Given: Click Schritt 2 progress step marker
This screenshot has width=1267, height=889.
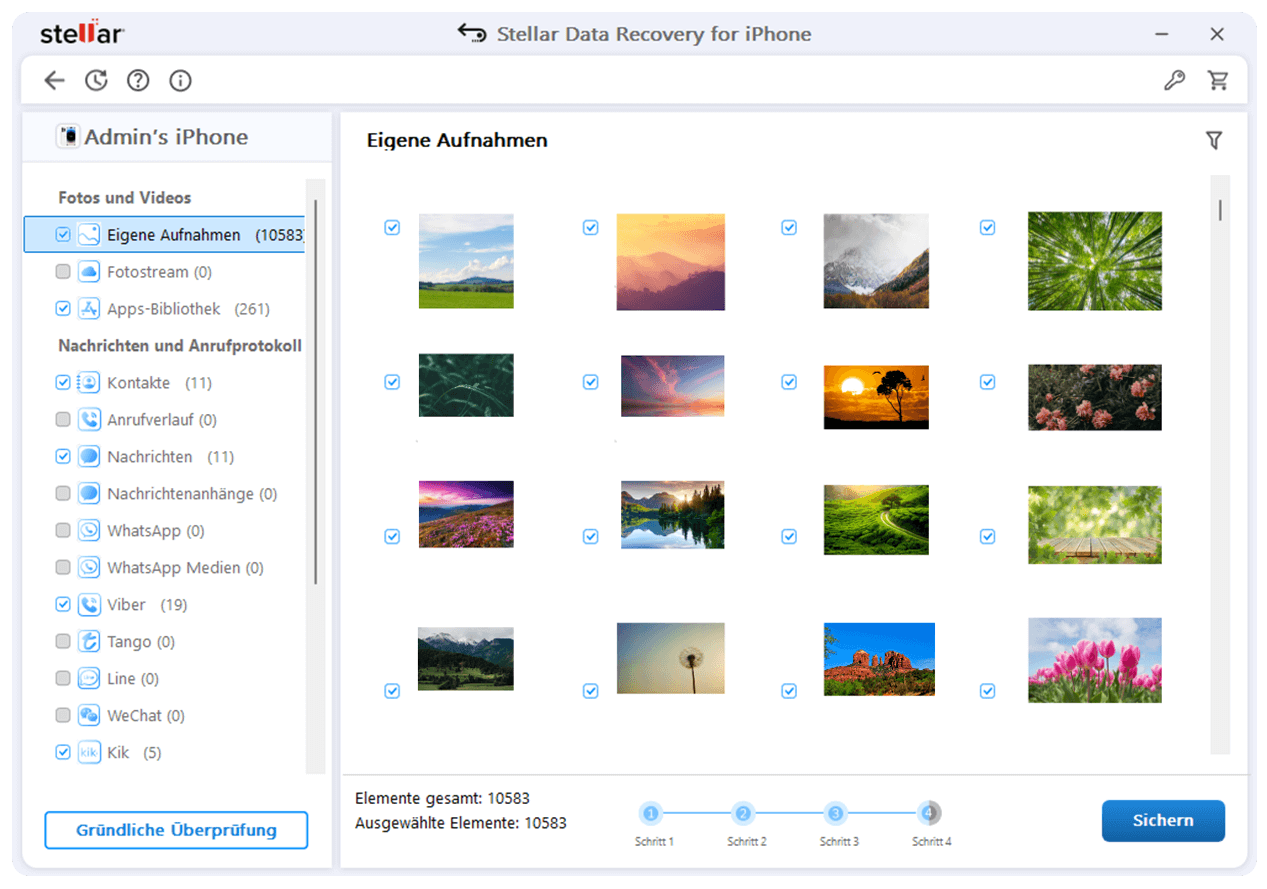Looking at the screenshot, I should point(743,813).
